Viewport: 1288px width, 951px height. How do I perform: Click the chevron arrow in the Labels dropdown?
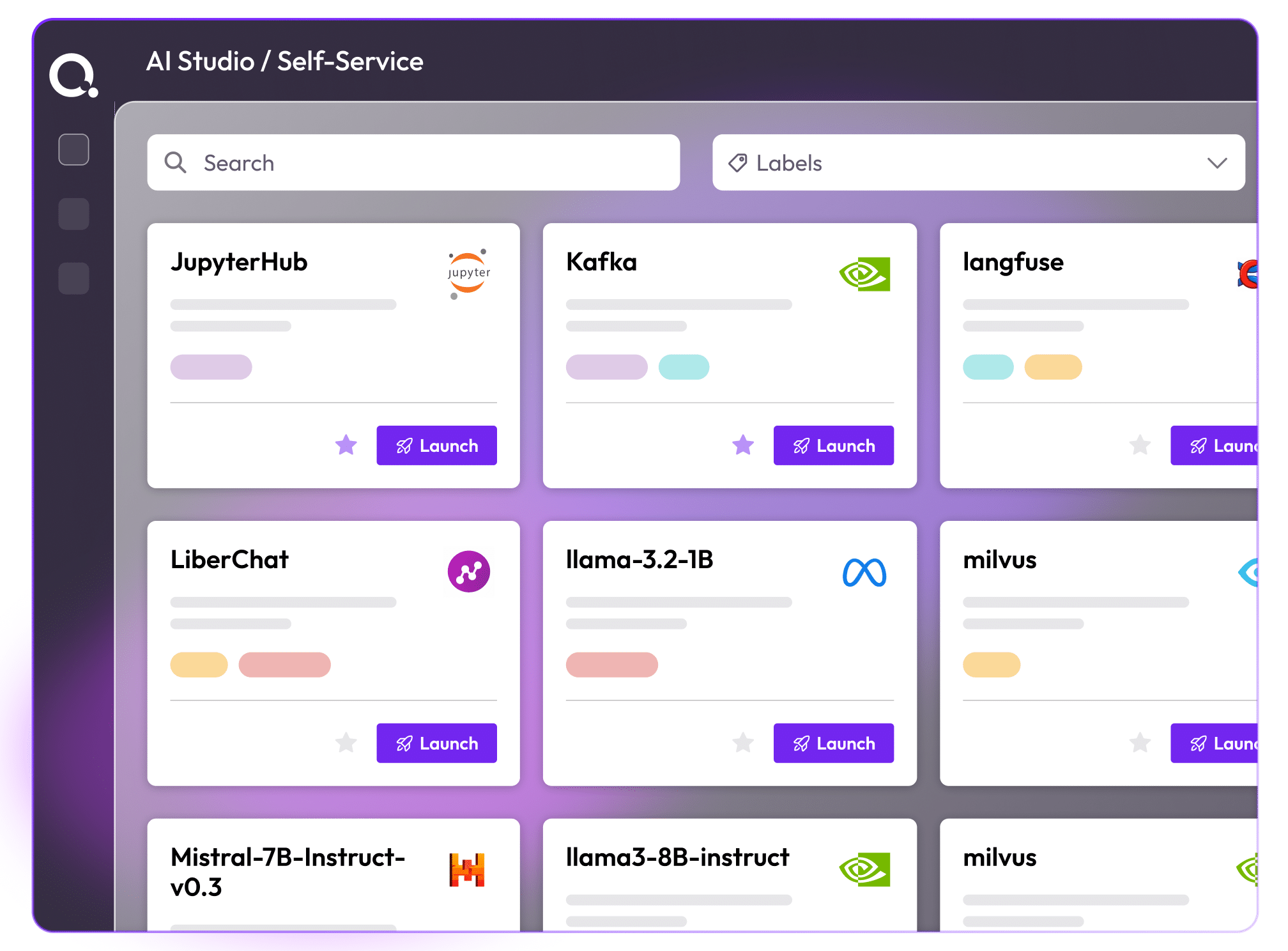pos(1217,163)
